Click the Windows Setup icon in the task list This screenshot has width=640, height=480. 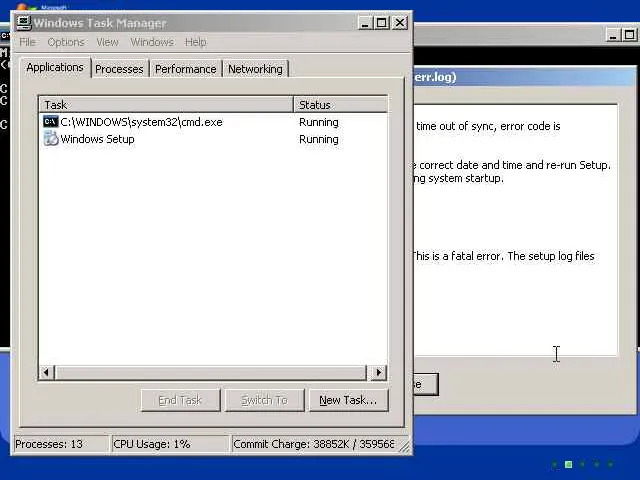[x=51, y=139]
